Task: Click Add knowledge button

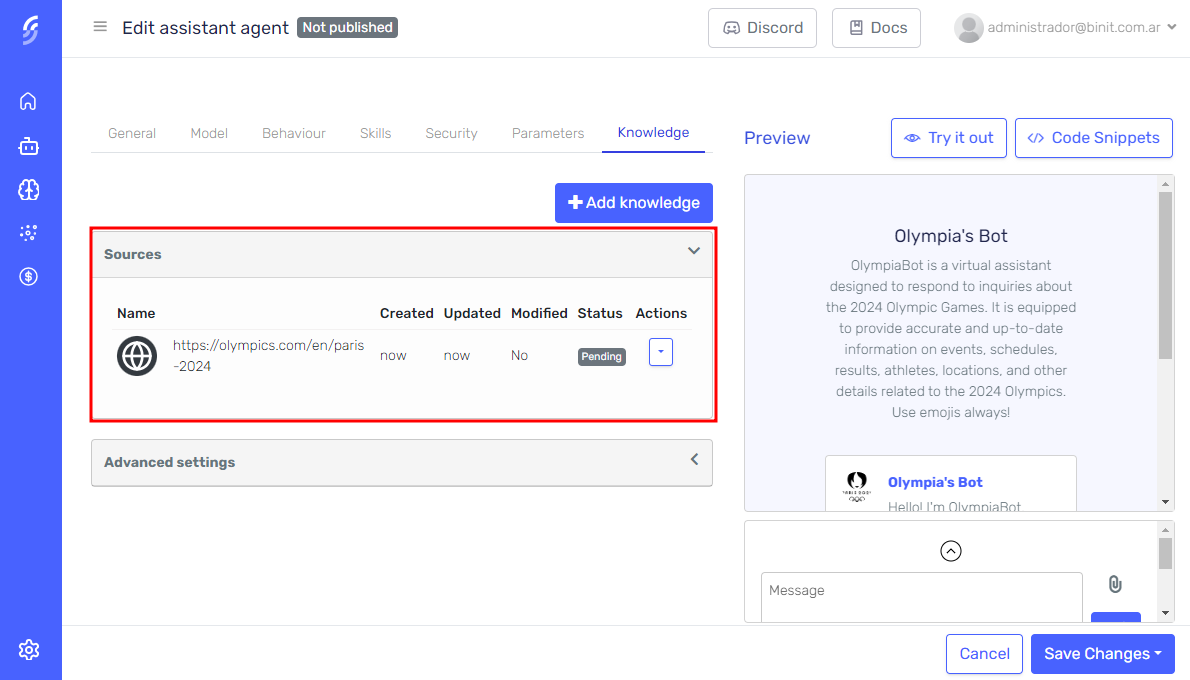Action: 634,203
